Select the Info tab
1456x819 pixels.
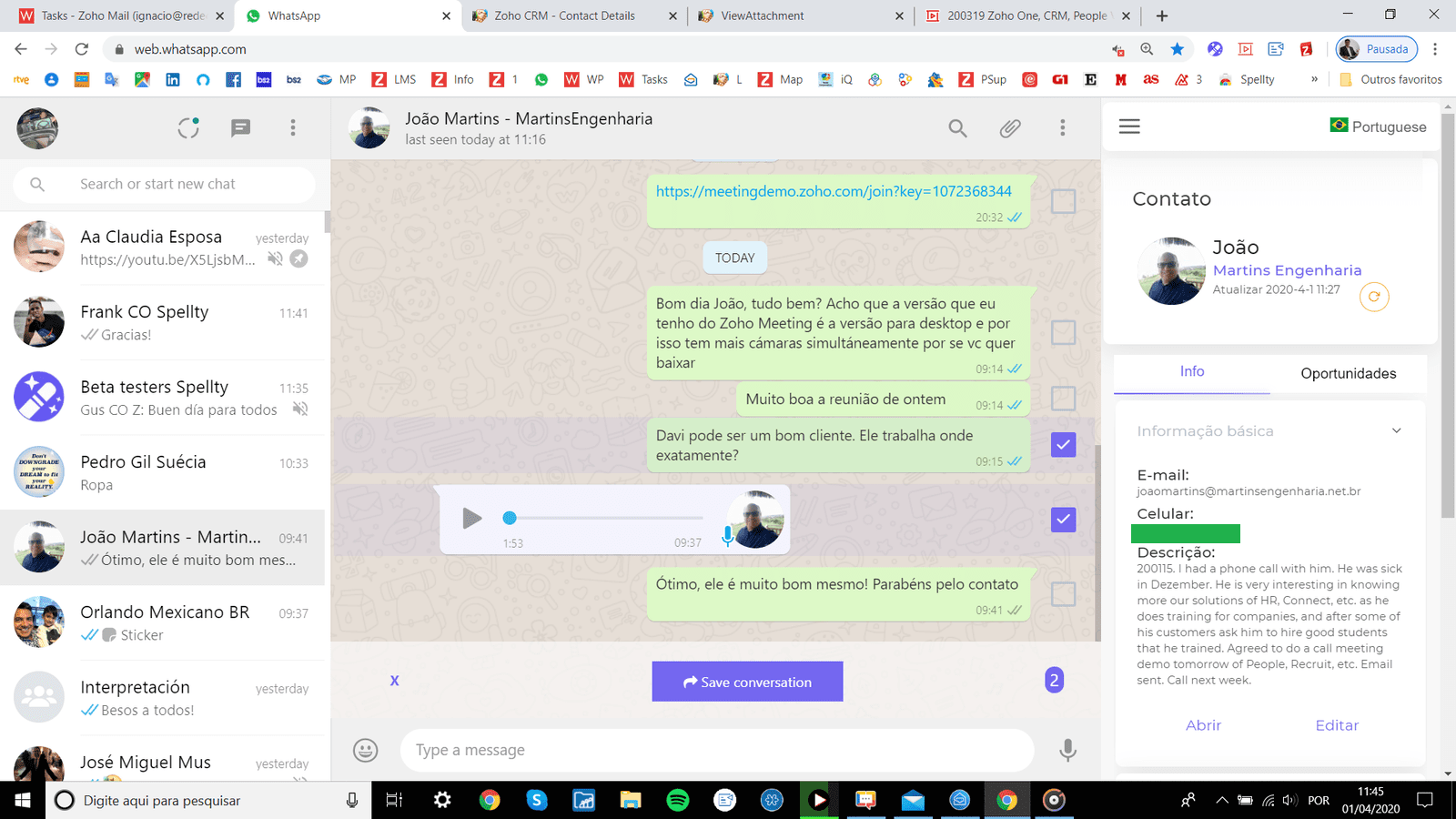pyautogui.click(x=1192, y=371)
